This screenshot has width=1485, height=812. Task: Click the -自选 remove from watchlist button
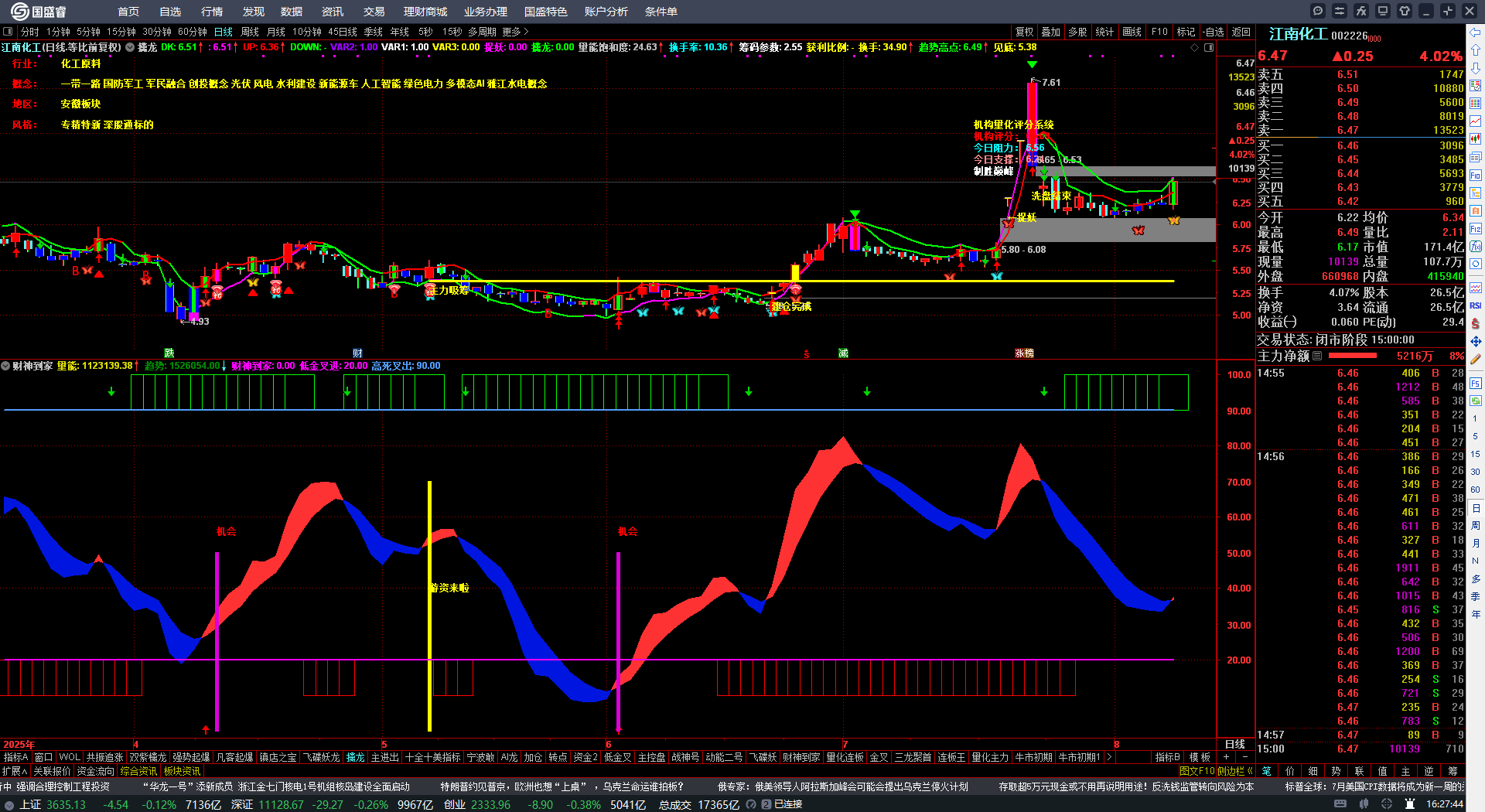(1214, 32)
